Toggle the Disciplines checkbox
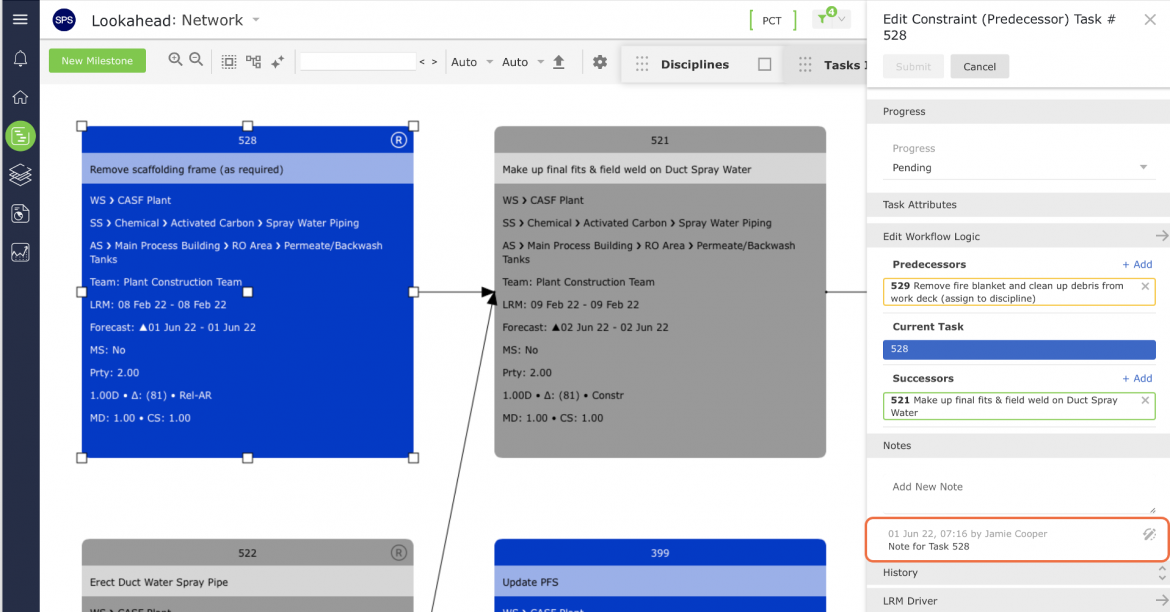Screen dimensions: 1170x612 click(x=765, y=64)
